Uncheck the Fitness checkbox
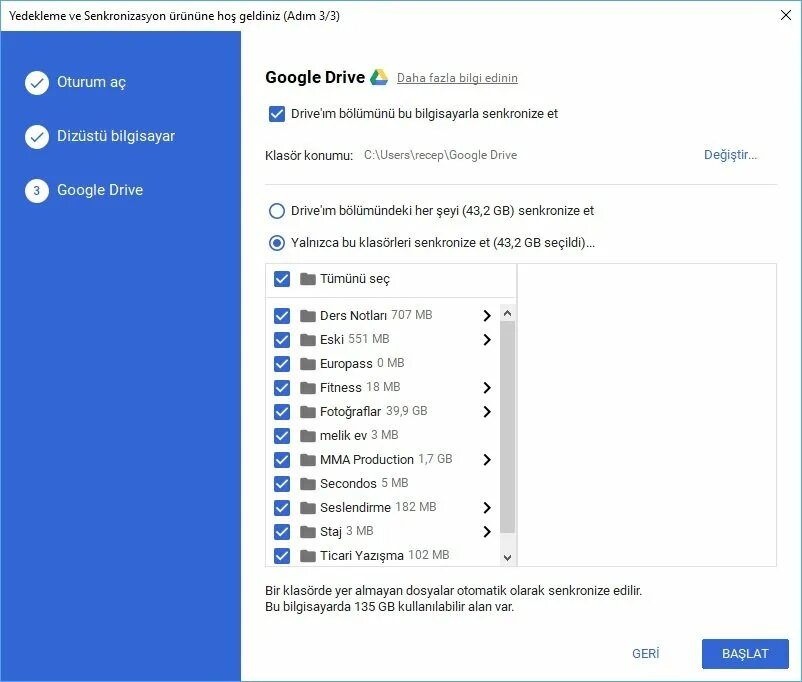This screenshot has width=802, height=682. tap(282, 388)
